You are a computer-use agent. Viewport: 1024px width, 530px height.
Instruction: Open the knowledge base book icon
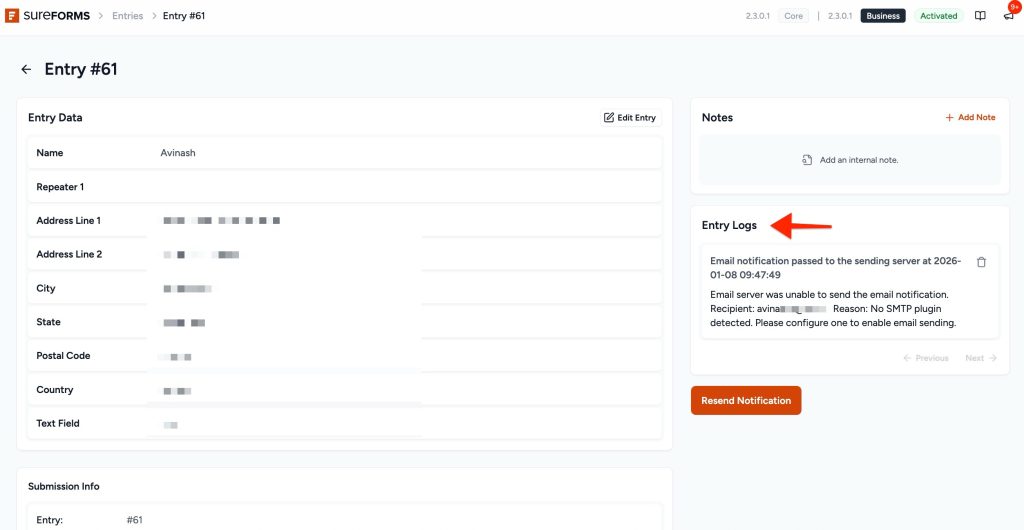[980, 16]
